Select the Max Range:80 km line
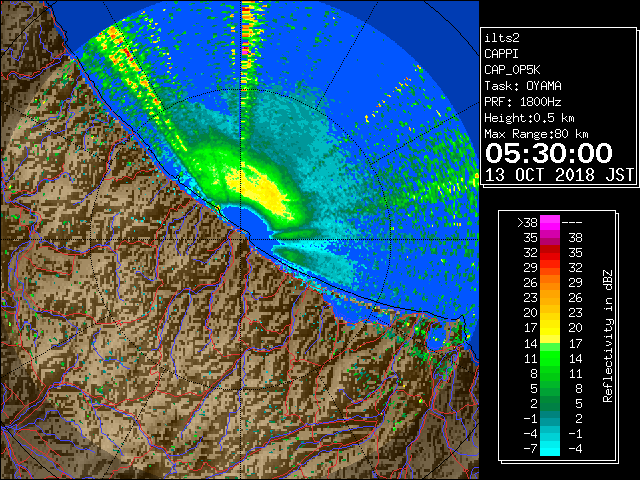The width and height of the screenshot is (640, 480). (x=536, y=134)
